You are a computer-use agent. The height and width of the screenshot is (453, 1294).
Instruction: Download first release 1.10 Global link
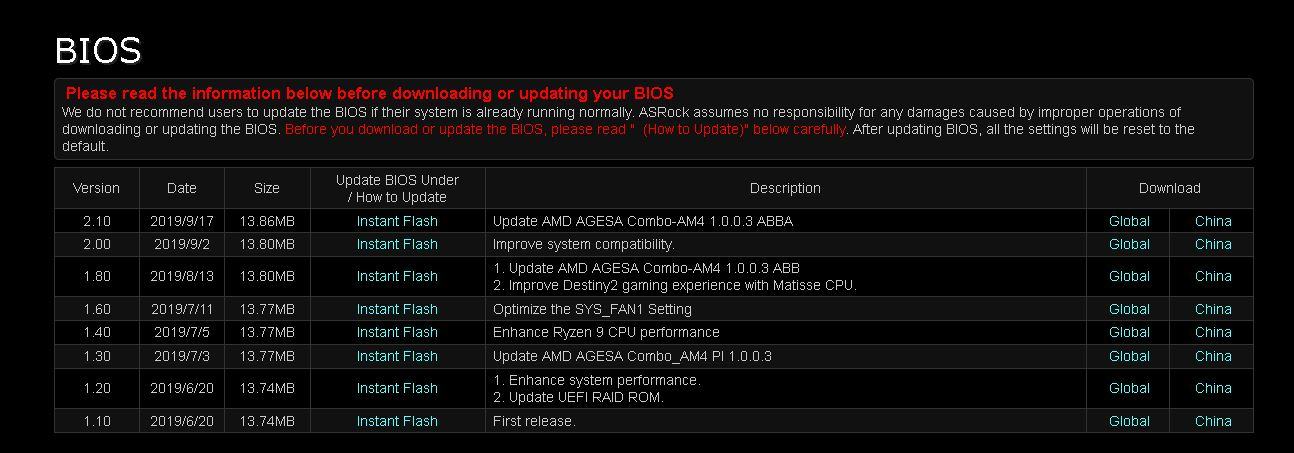click(x=1129, y=421)
